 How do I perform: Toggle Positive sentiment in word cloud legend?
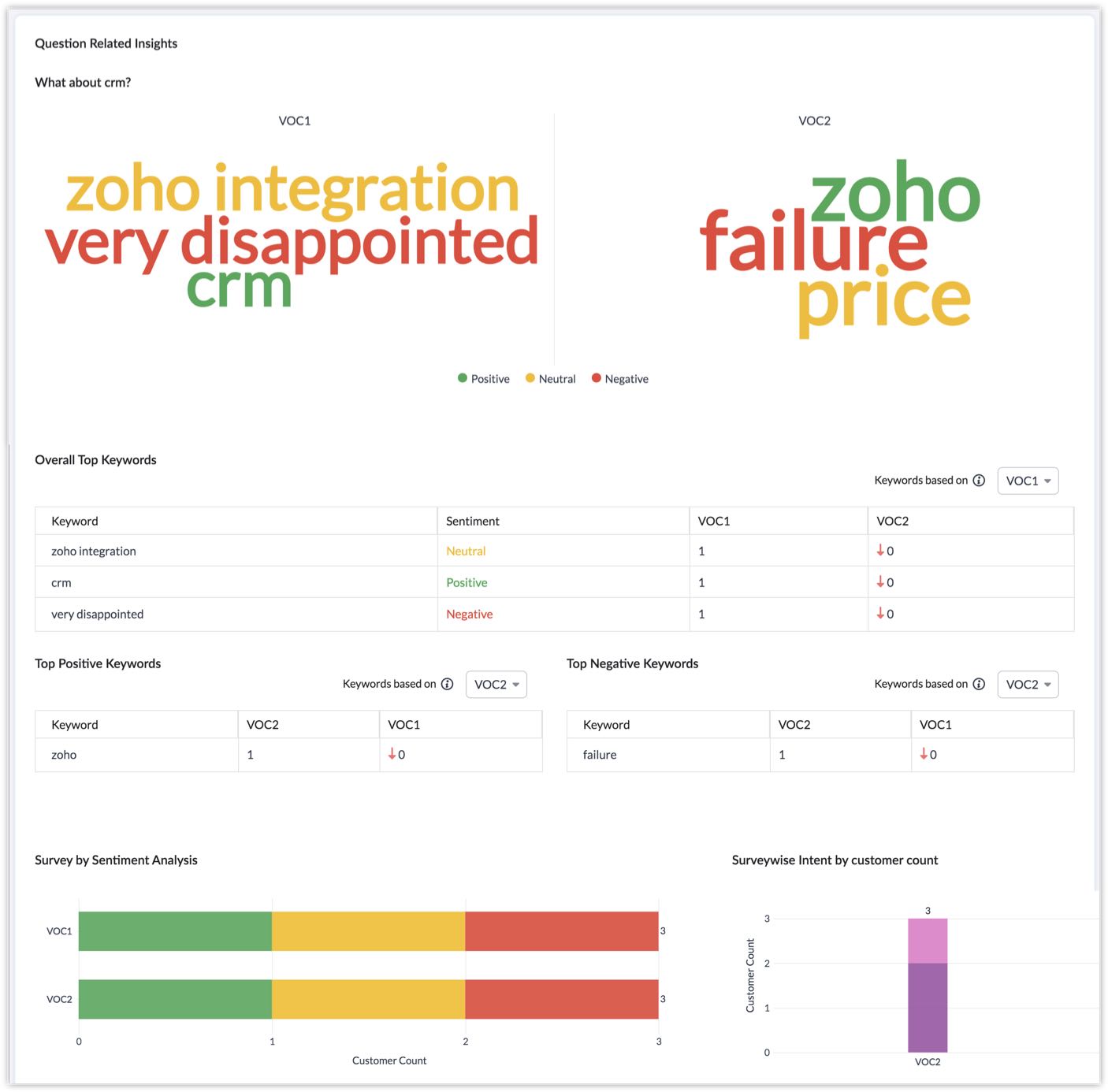click(484, 379)
